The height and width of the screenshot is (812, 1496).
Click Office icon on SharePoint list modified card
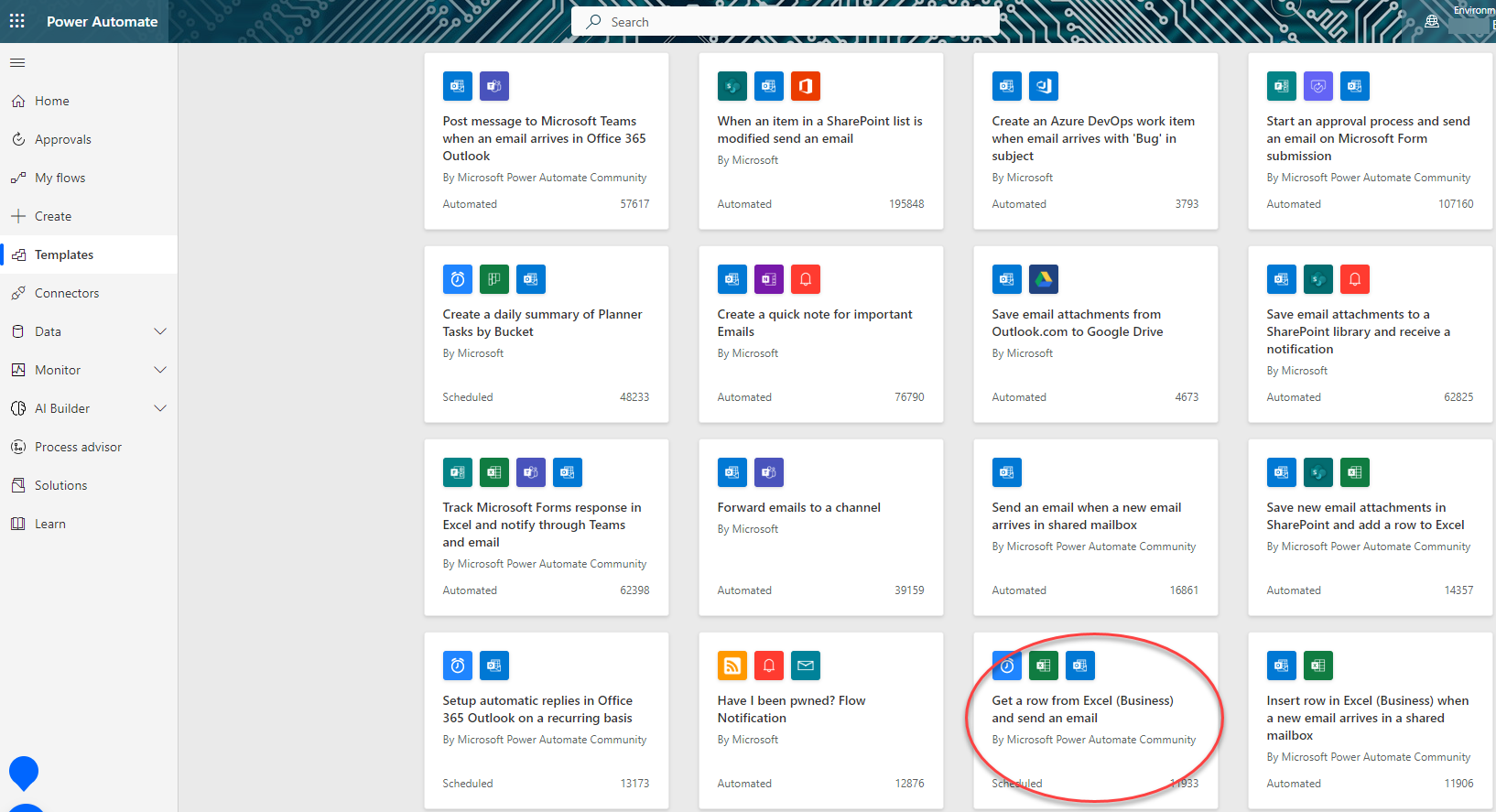coord(806,86)
